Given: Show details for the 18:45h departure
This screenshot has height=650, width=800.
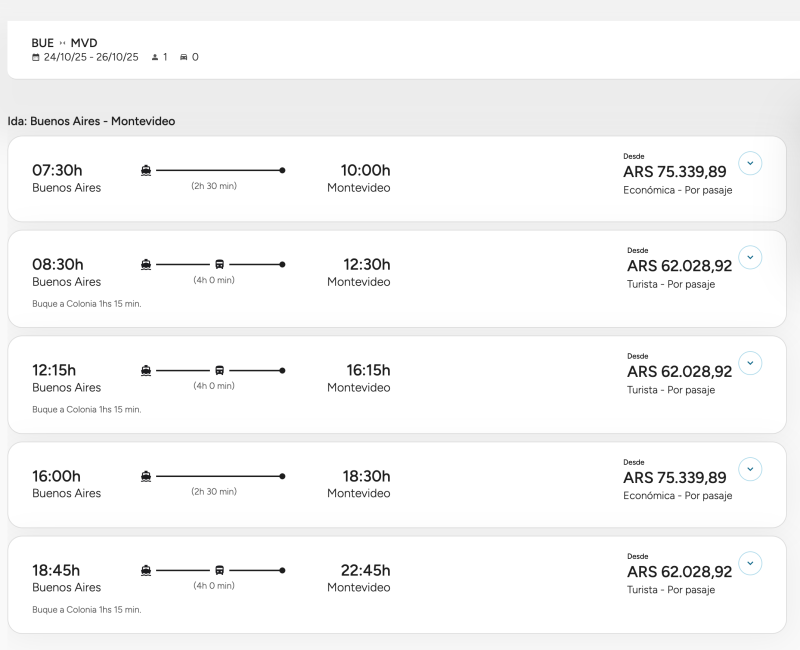Looking at the screenshot, I should tap(750, 563).
